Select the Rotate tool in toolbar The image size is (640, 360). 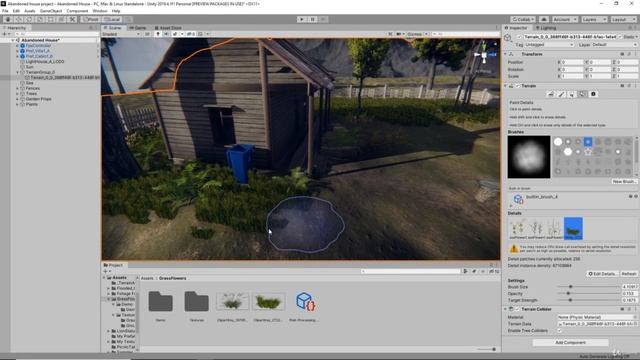(x=29, y=19)
